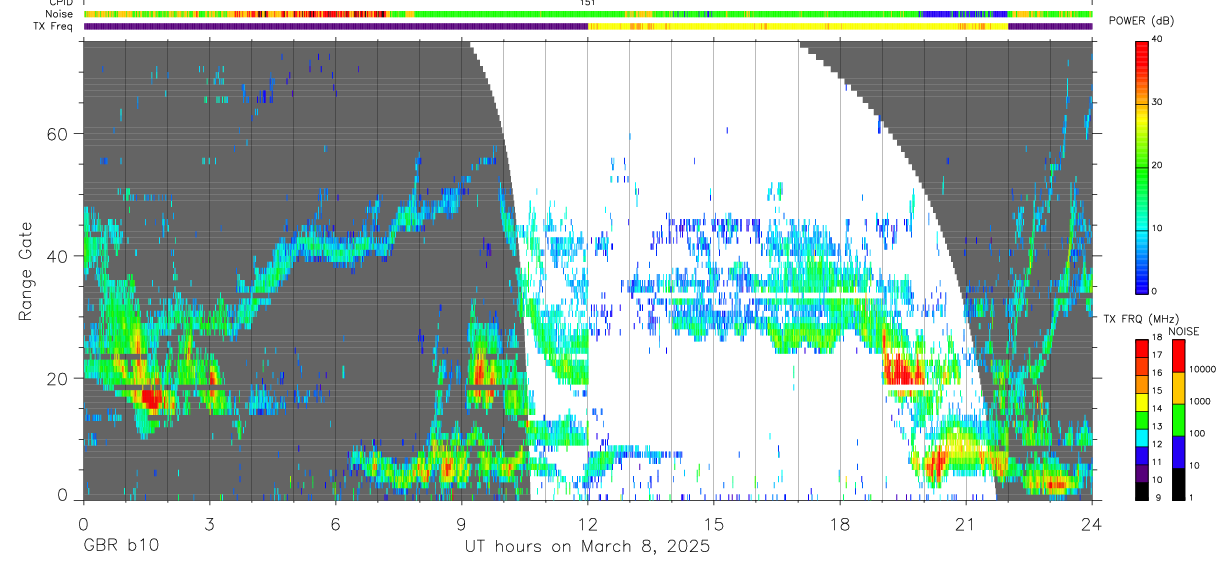Click the 40 tick on Range Gate axis
The image size is (1228, 567).
coord(59,256)
